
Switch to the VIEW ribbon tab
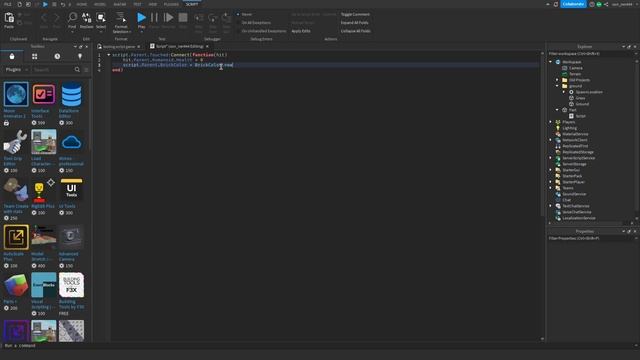(x=153, y=4)
